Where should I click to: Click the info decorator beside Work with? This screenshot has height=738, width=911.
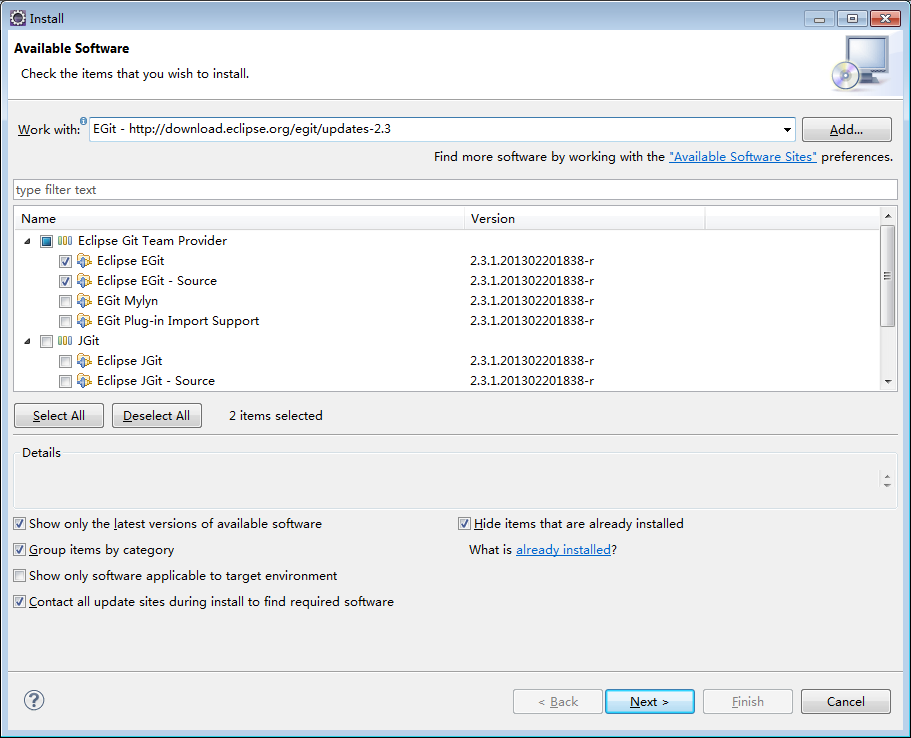click(x=84, y=121)
